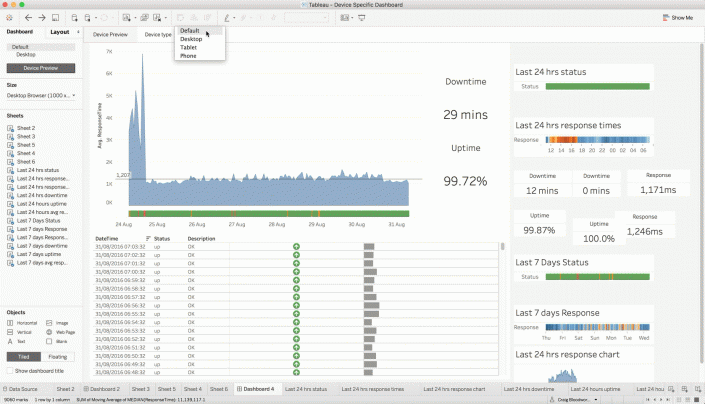Click the Highlight pen toolbar icon
This screenshot has height=404, width=705.
[227, 18]
